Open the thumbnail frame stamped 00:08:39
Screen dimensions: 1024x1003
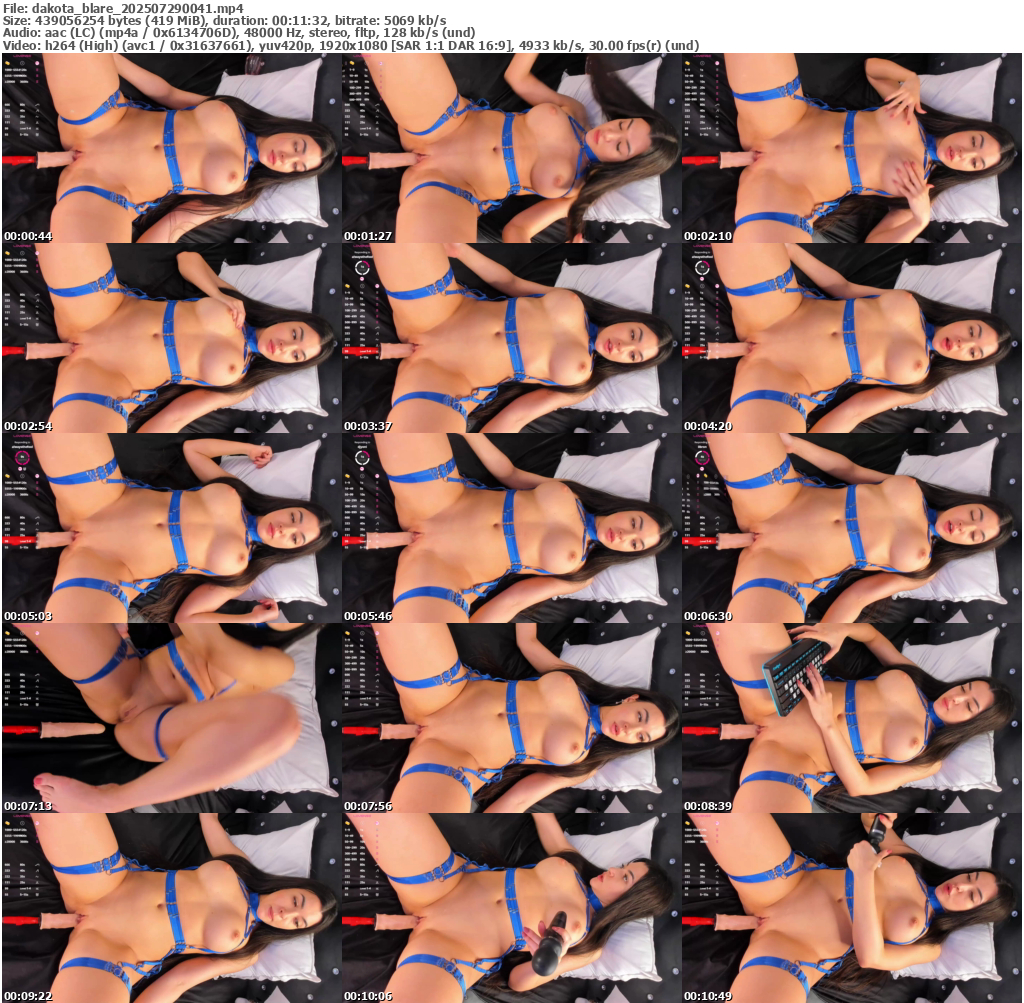tap(851, 718)
